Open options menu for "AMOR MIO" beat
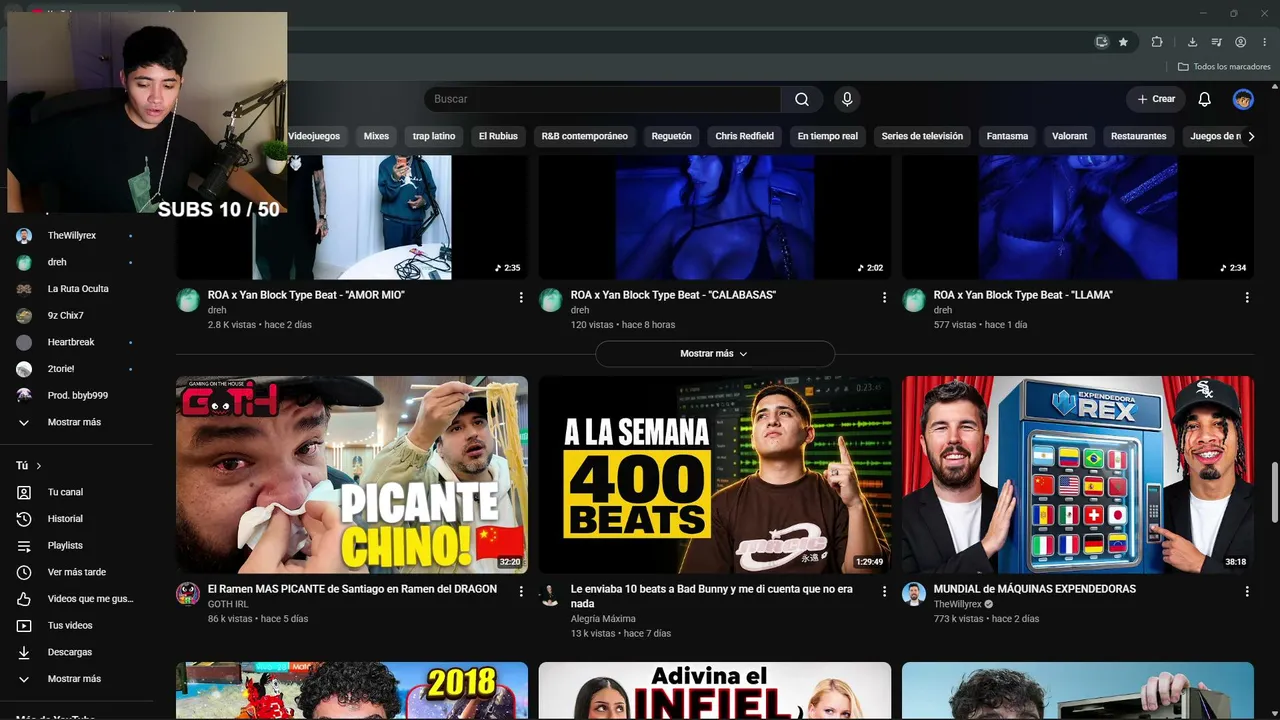1280x720 pixels. 521,297
